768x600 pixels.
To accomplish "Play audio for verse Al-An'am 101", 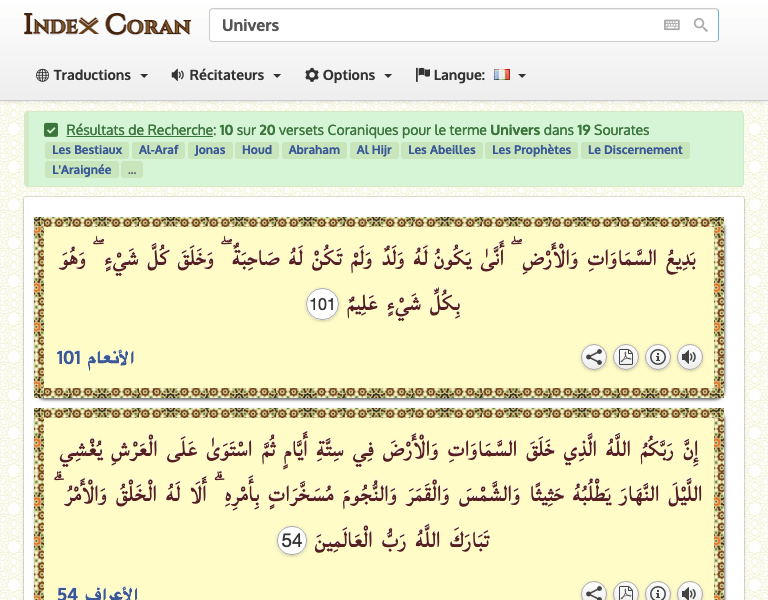I will (689, 357).
